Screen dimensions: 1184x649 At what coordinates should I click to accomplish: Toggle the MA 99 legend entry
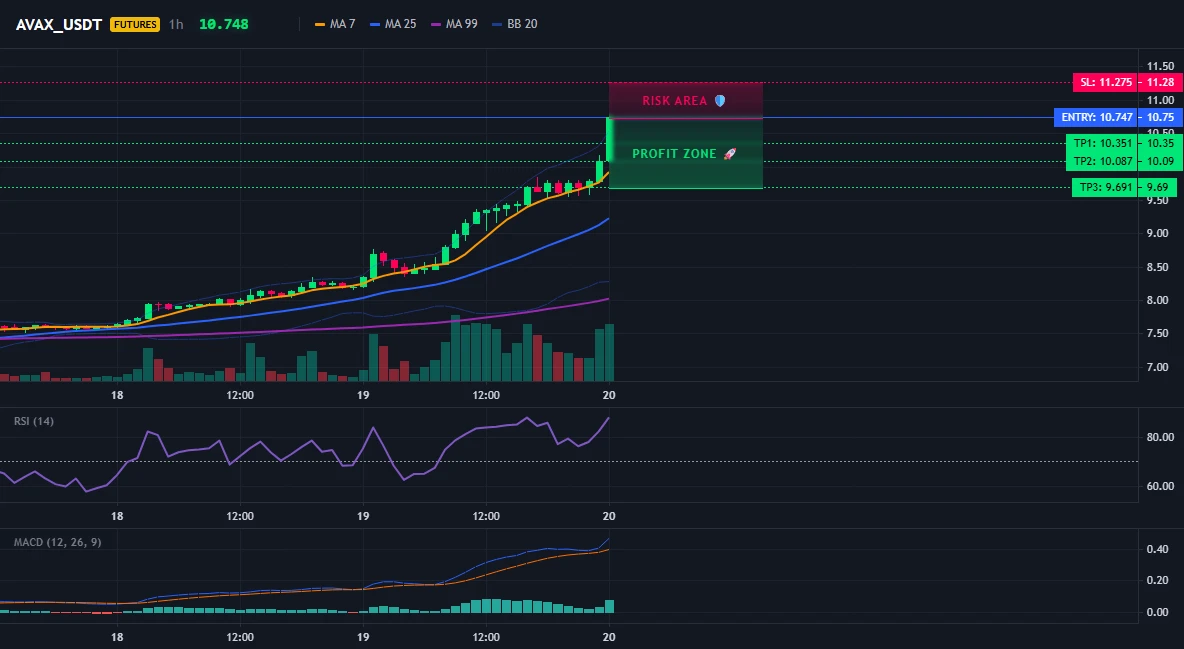tap(454, 24)
